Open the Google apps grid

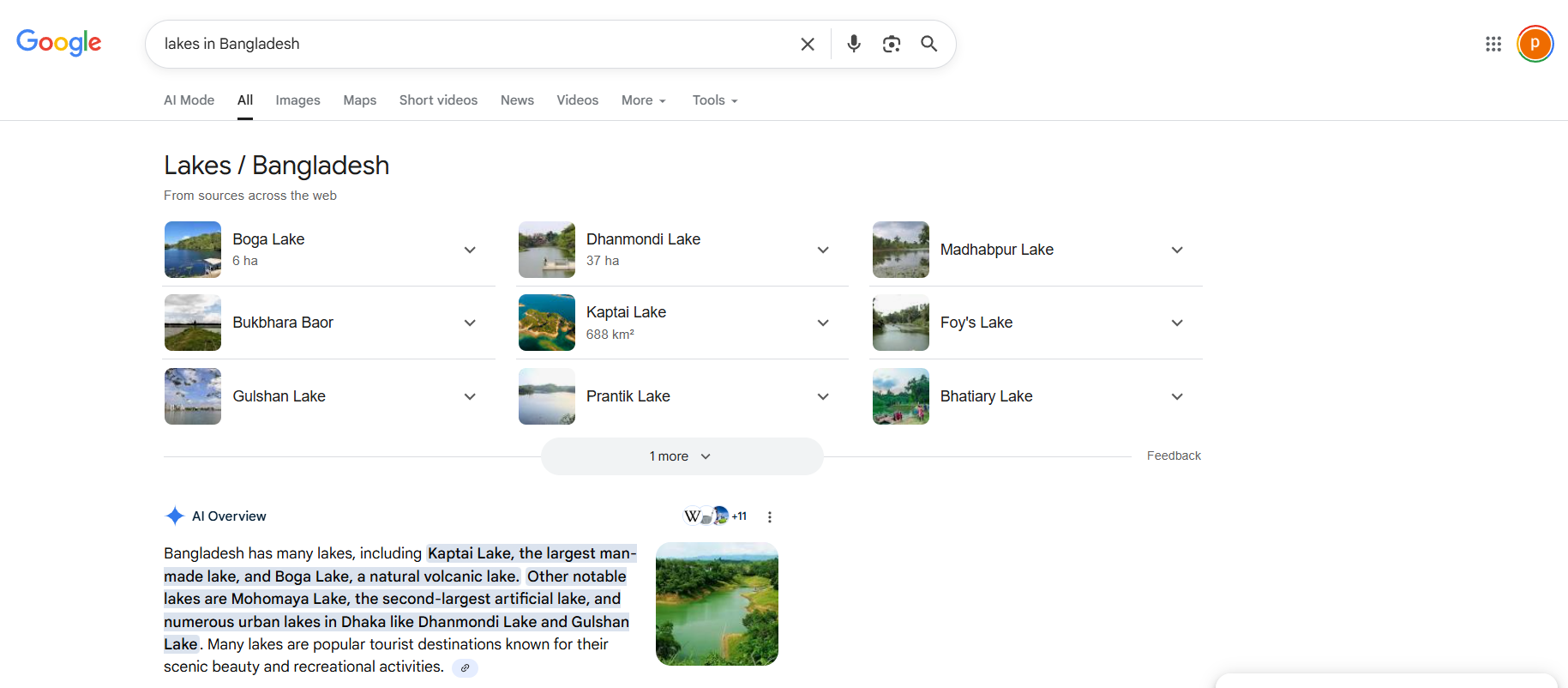[x=1493, y=44]
